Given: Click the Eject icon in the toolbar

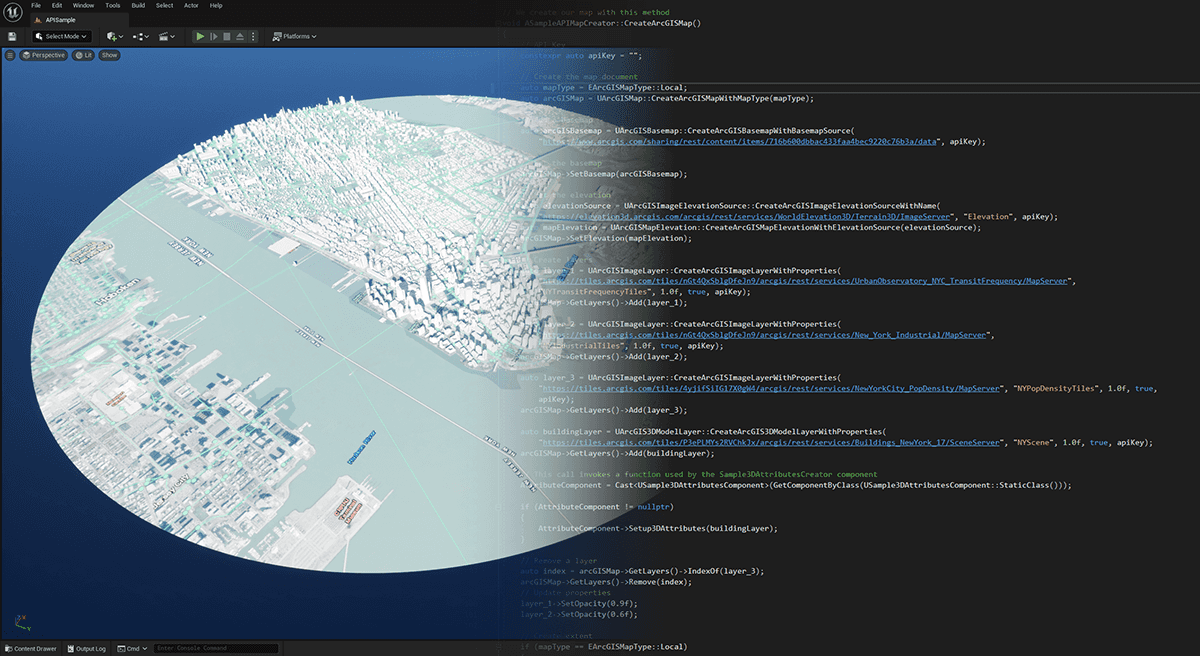Looking at the screenshot, I should (x=240, y=35).
